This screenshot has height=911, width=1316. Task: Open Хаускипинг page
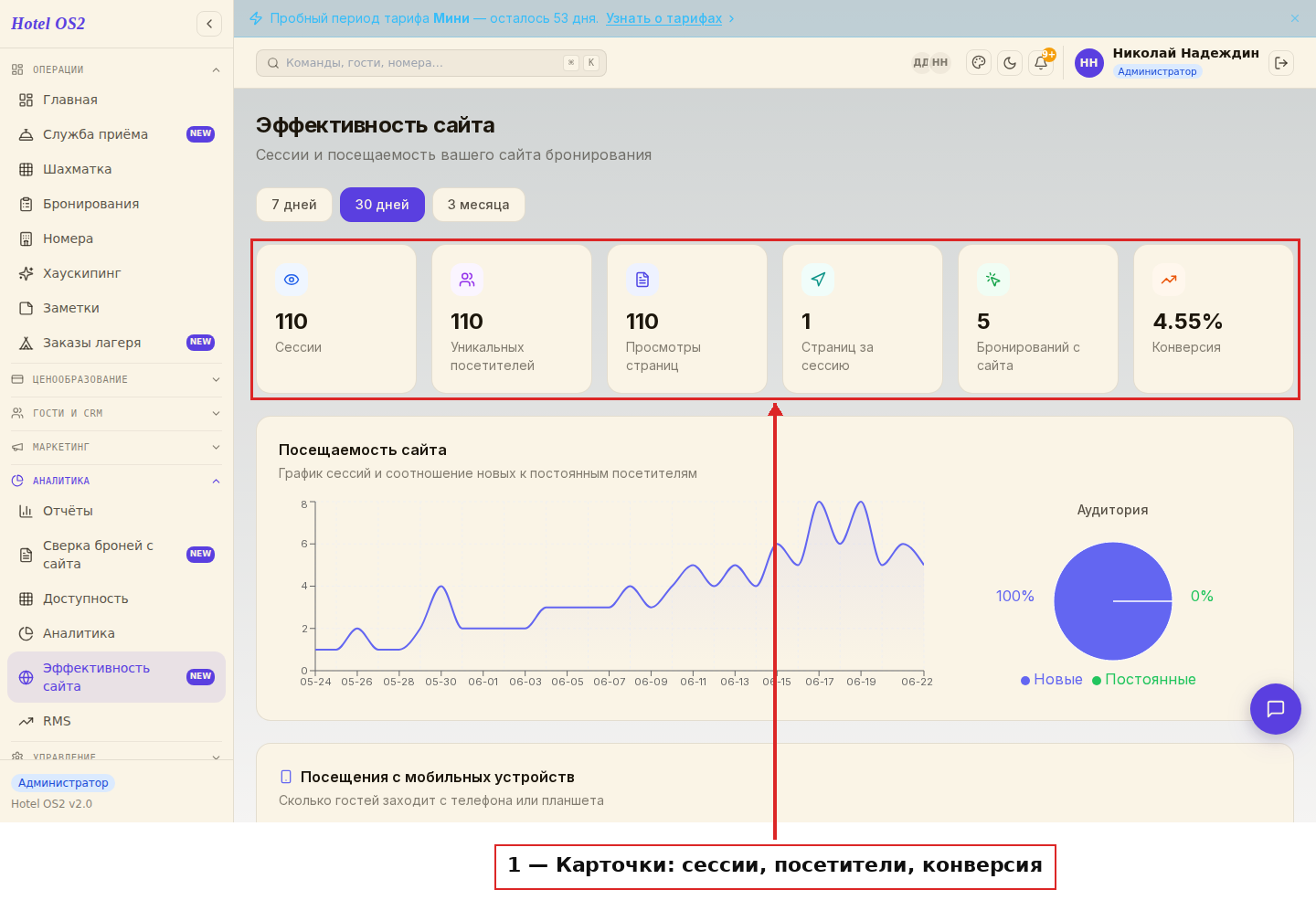(x=116, y=273)
